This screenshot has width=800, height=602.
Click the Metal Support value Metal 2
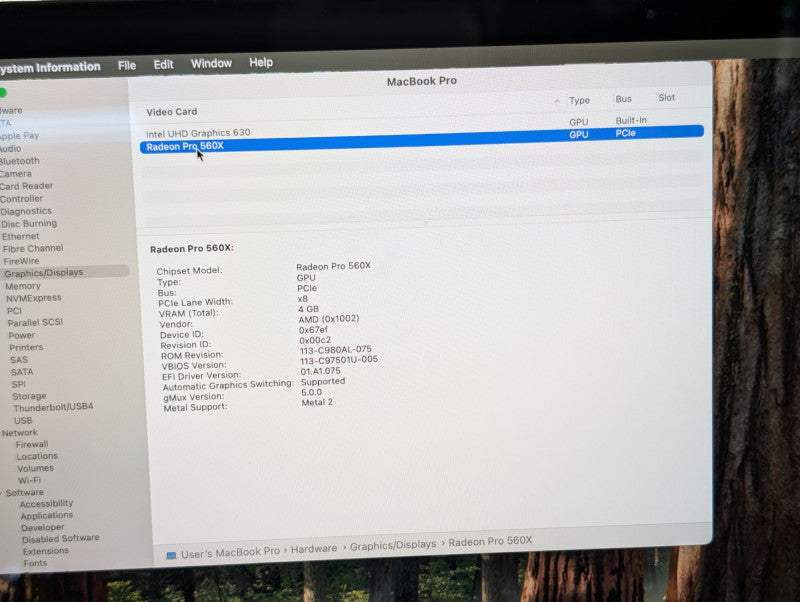[x=317, y=403]
